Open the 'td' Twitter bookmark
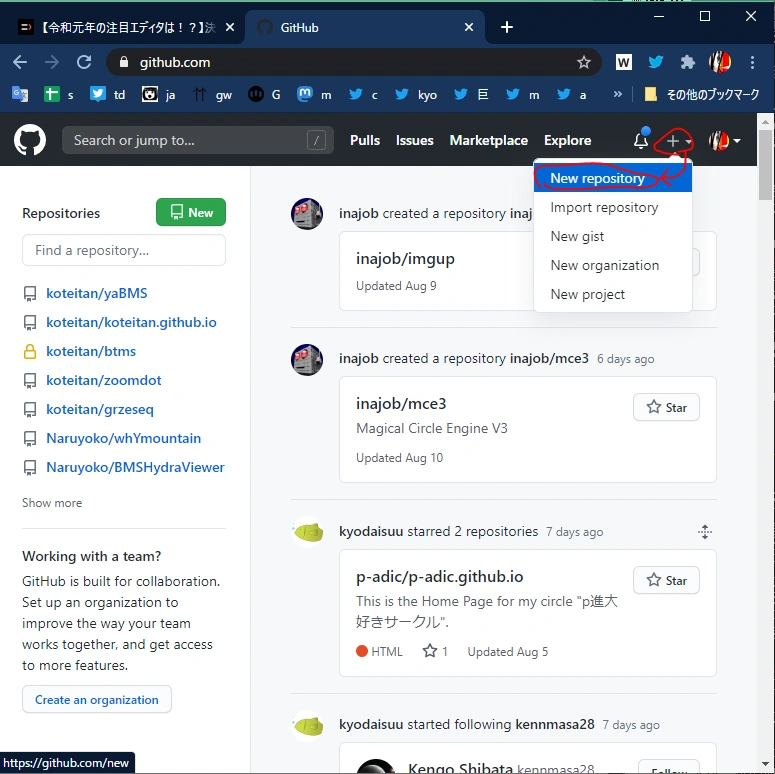775x774 pixels. [x=108, y=94]
